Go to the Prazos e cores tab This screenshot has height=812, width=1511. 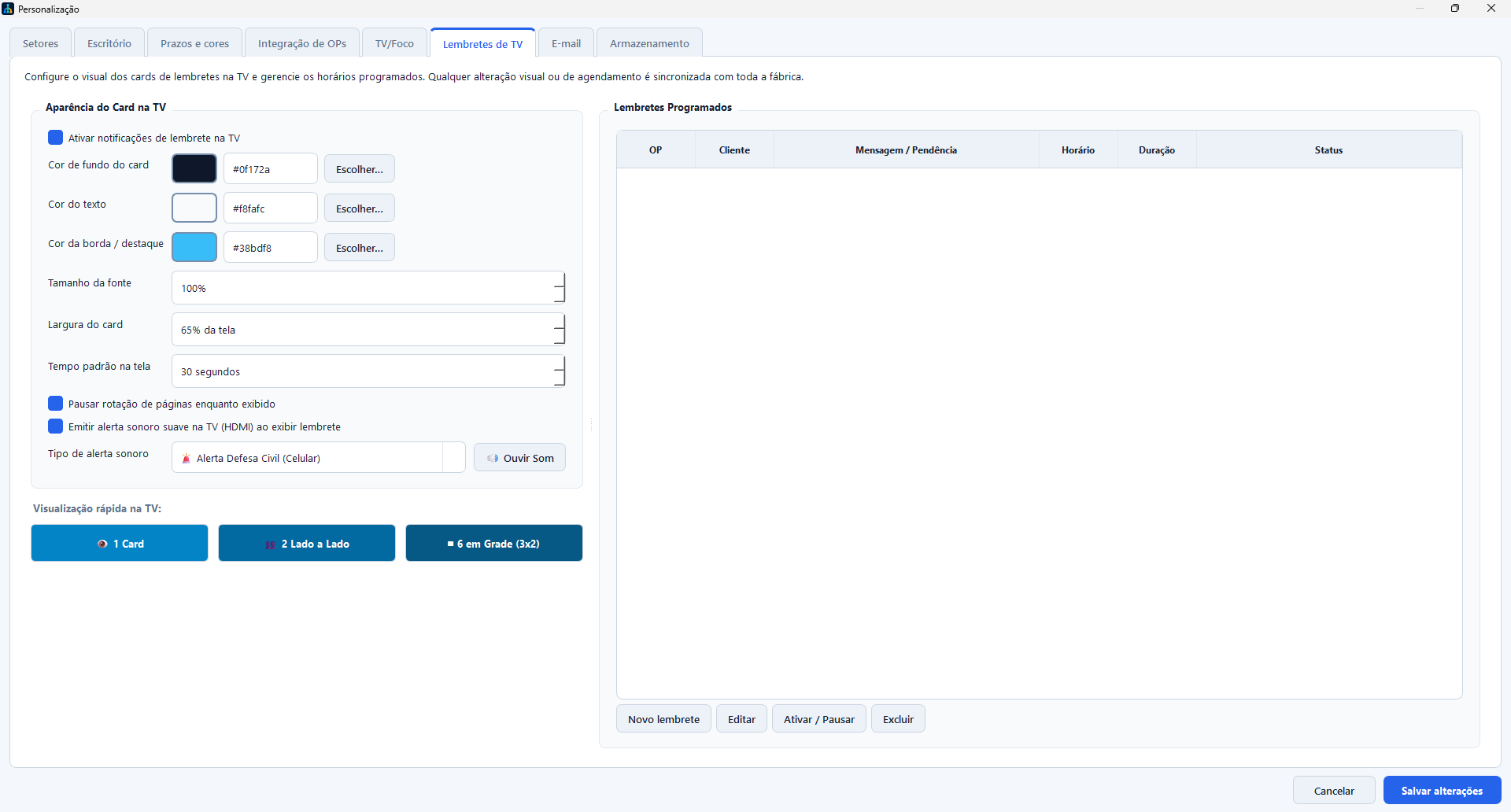coord(195,43)
